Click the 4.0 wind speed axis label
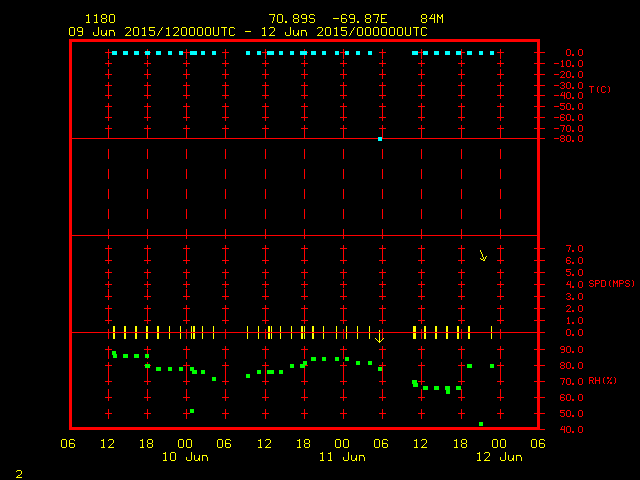This screenshot has width=640, height=480. (x=574, y=284)
